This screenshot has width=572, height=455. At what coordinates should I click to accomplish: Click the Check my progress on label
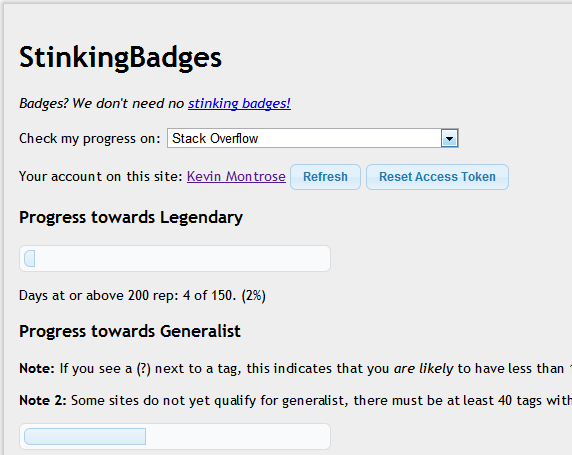pos(90,139)
